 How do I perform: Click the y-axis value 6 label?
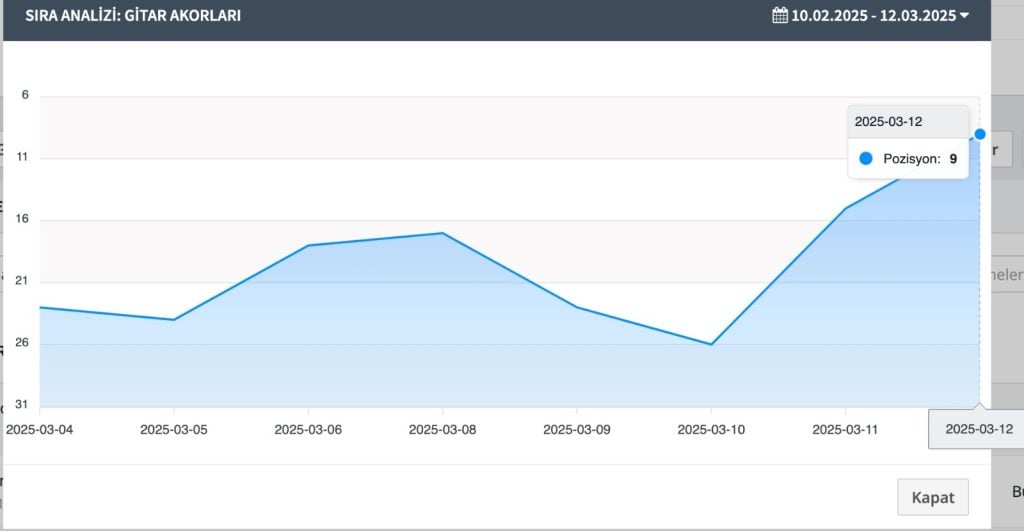(25, 95)
